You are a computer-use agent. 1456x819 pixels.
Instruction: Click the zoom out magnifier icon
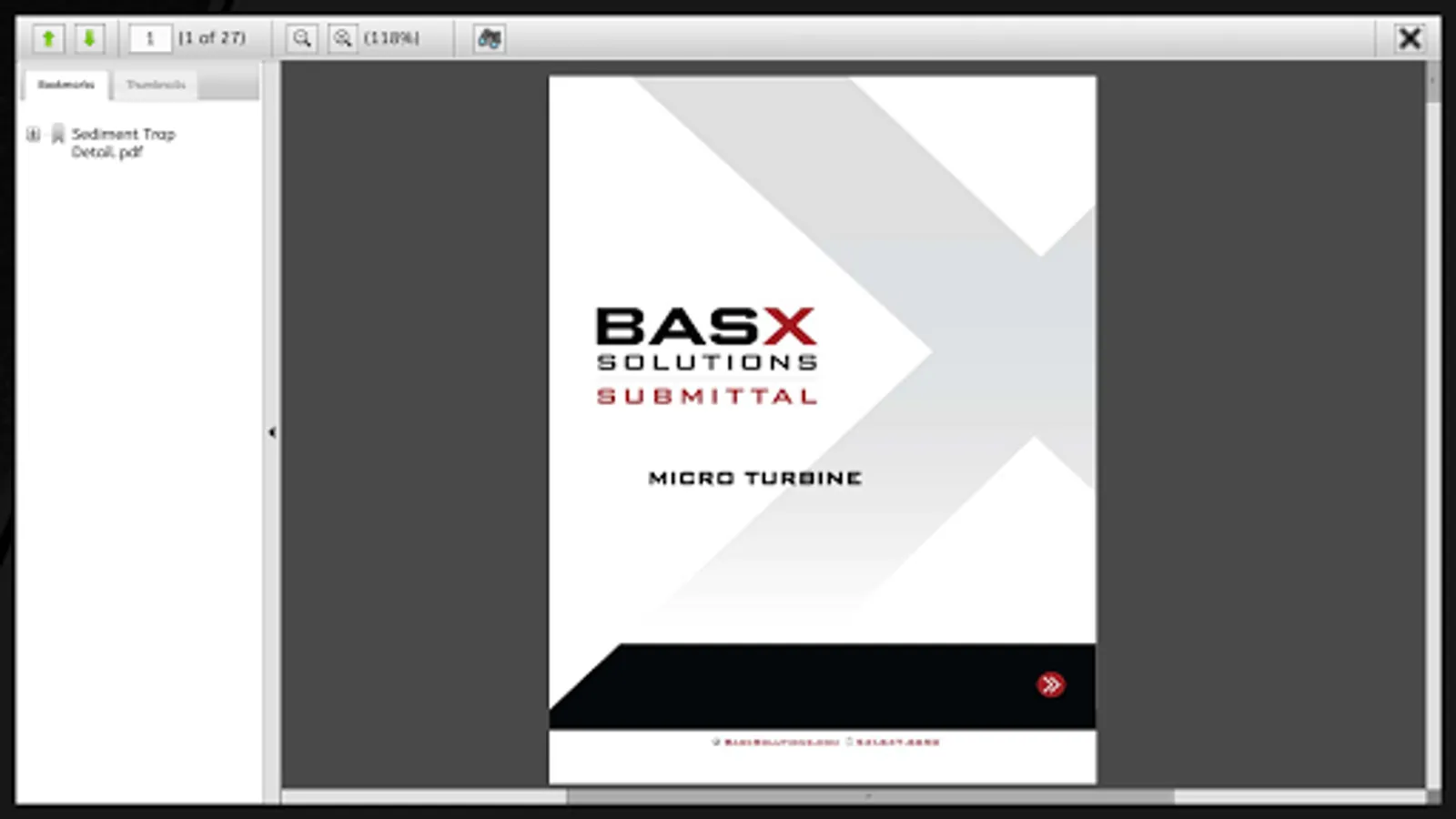[x=302, y=38]
